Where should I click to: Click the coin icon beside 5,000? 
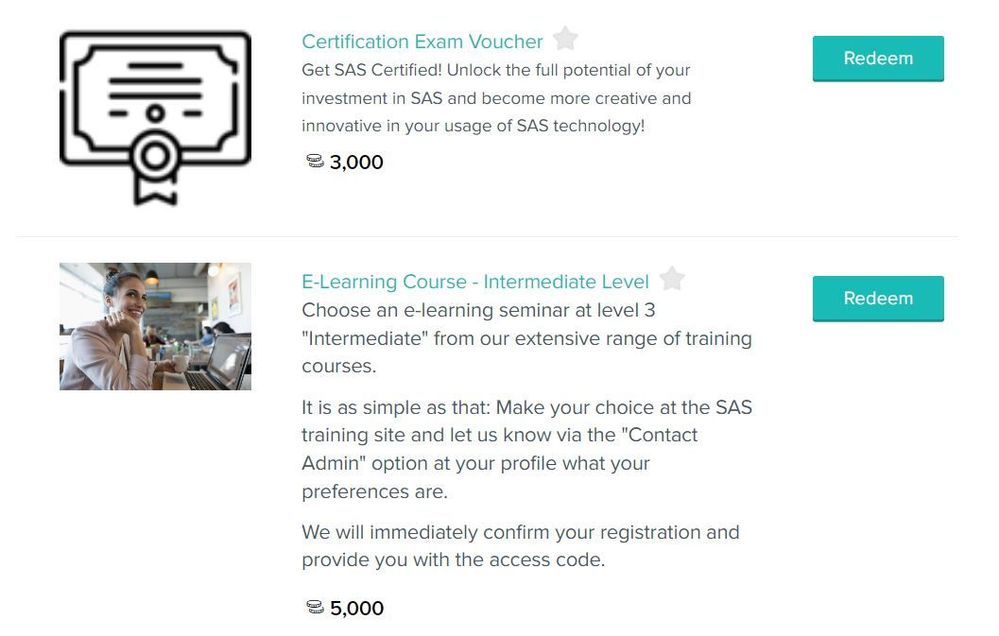point(315,607)
